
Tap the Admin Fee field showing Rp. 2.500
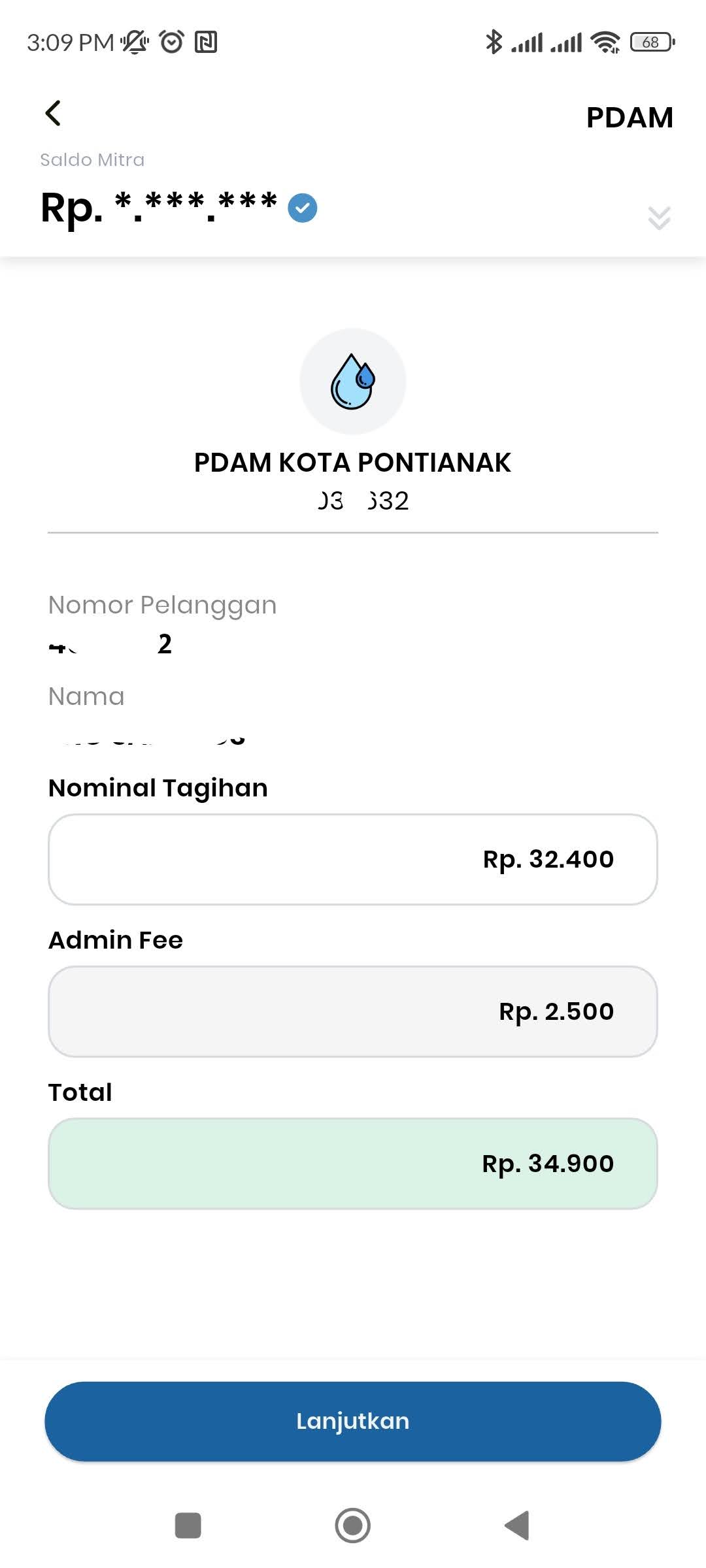click(x=353, y=1011)
